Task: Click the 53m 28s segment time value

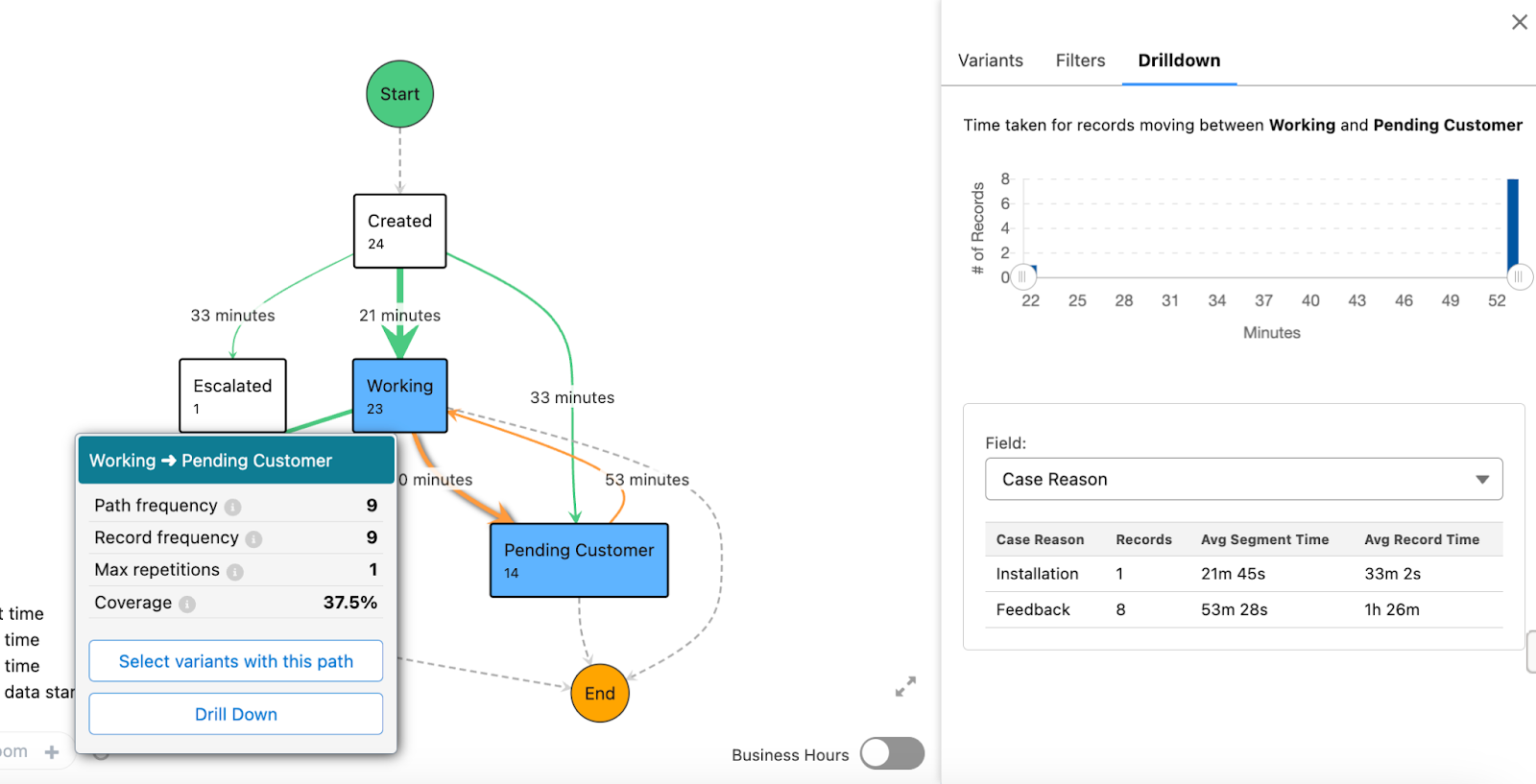Action: [1235, 609]
